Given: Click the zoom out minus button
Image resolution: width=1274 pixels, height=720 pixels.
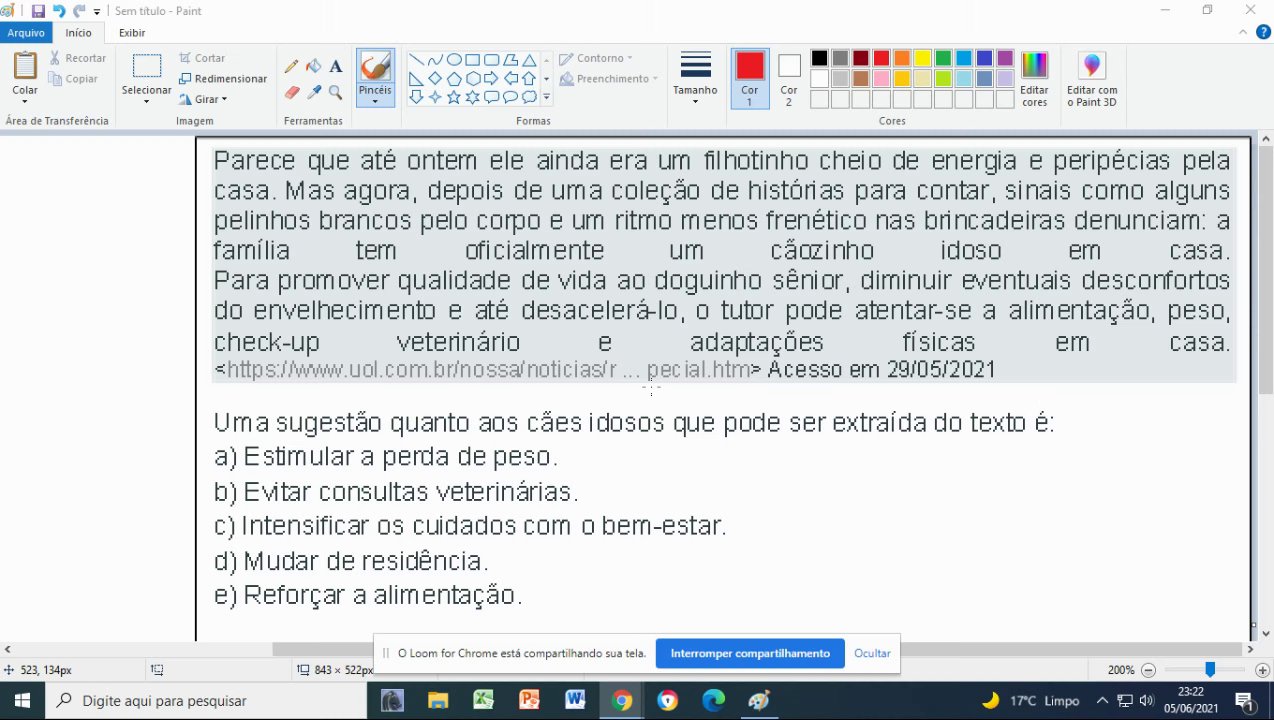Looking at the screenshot, I should click(x=1148, y=670).
